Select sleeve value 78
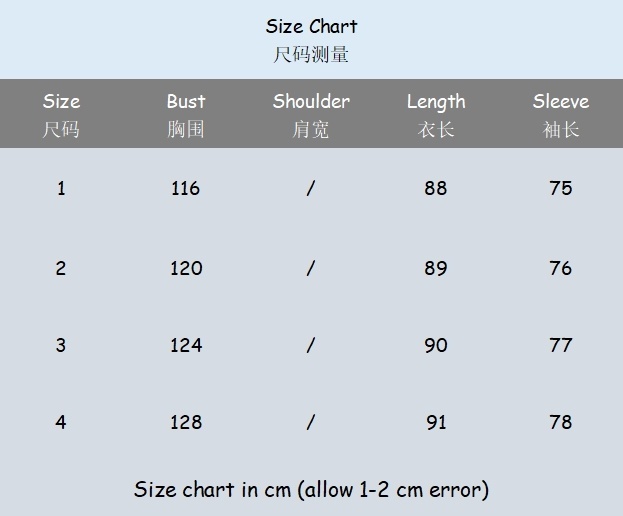 tap(561, 422)
